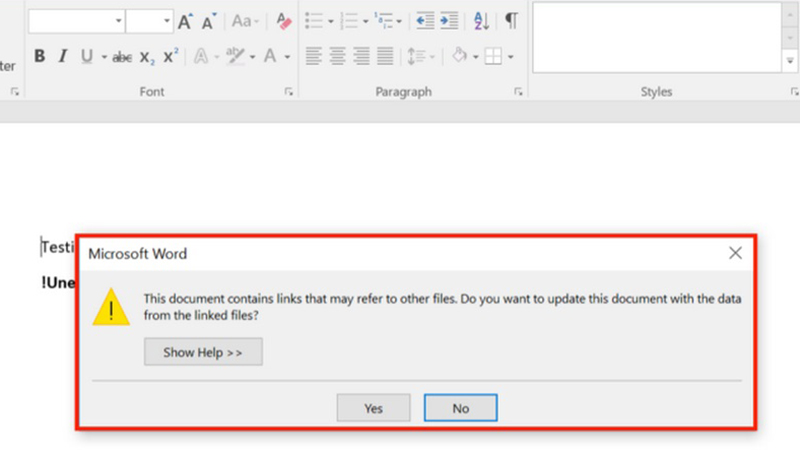Screen dimensions: 800x450
Task: Click Yes to update linked data
Action: click(373, 408)
